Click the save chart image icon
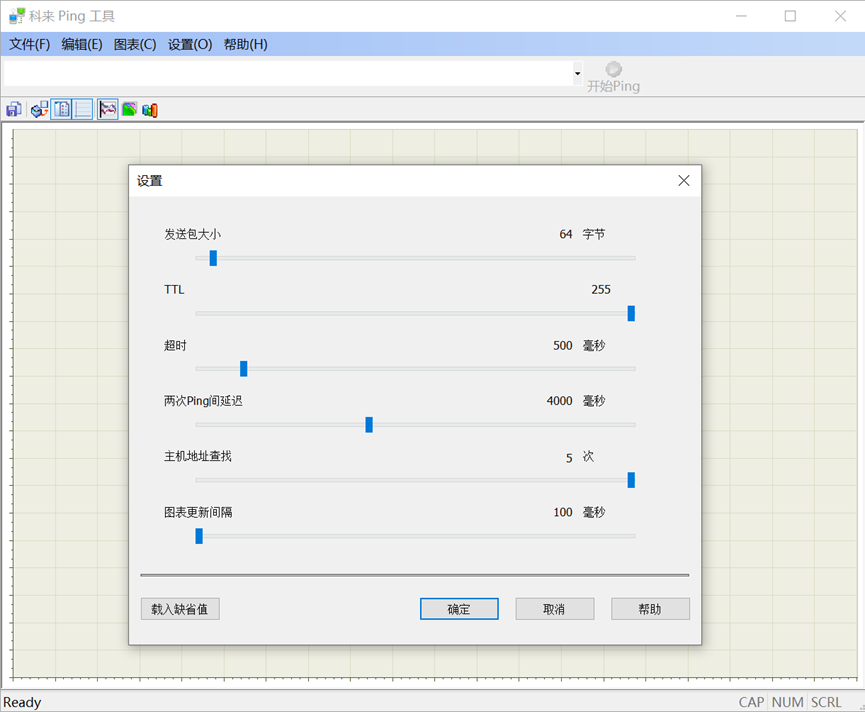 tap(129, 109)
